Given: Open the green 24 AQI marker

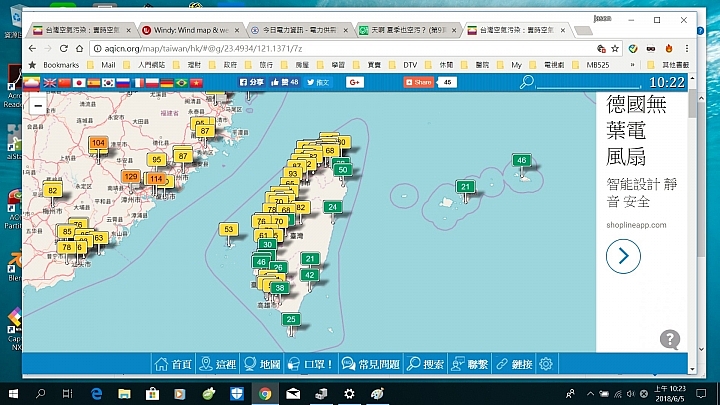Looking at the screenshot, I should (332, 207).
